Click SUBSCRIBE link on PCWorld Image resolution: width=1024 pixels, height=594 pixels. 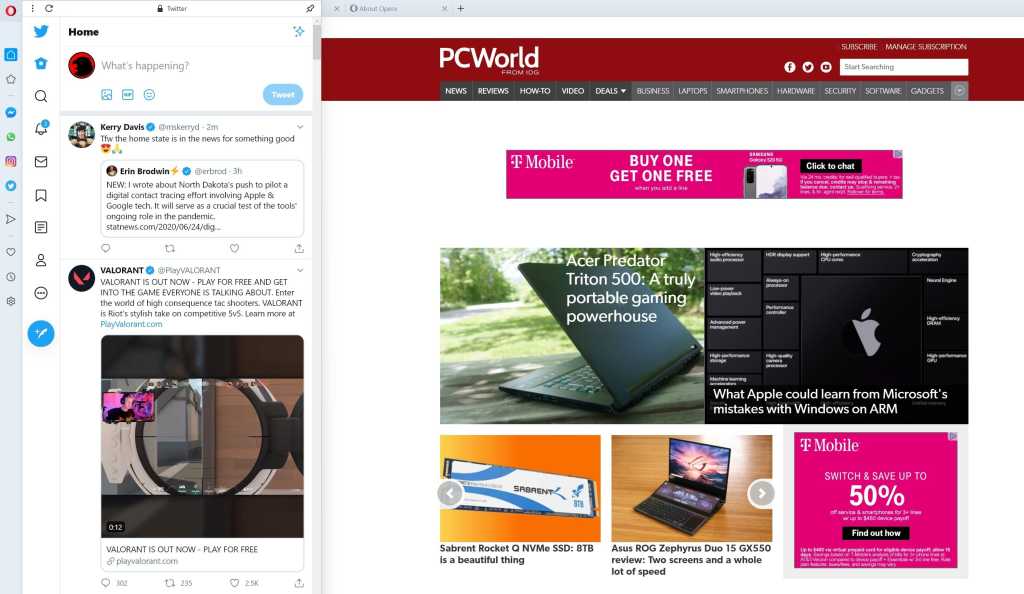coord(859,47)
